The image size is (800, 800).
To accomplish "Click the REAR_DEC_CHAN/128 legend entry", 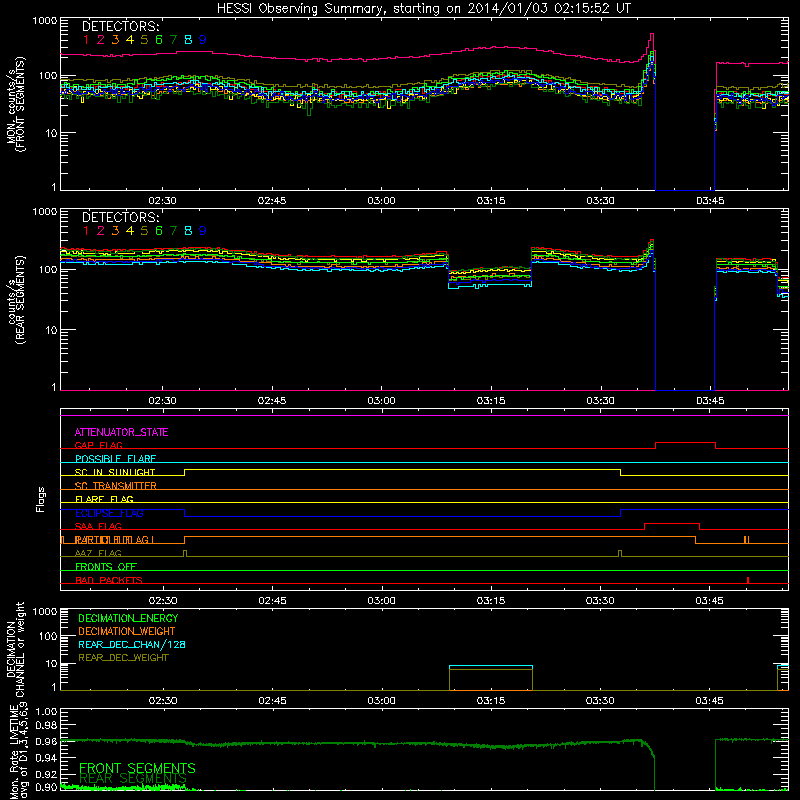I will [x=132, y=644].
